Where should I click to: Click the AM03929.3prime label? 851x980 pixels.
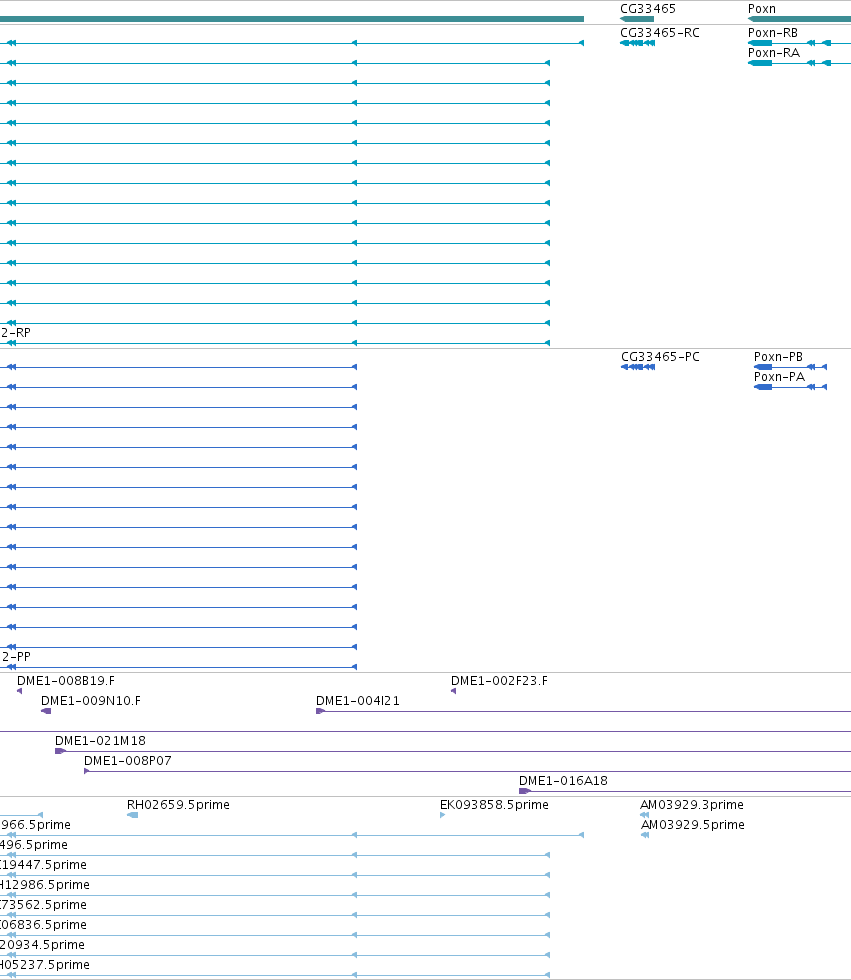(692, 804)
